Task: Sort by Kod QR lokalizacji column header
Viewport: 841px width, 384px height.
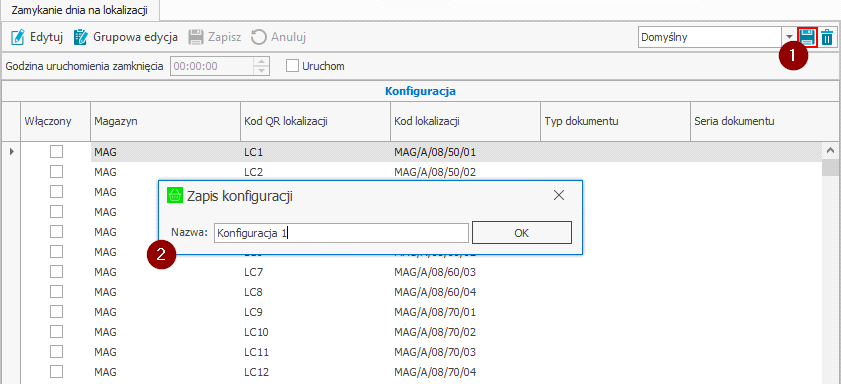Action: (315, 121)
